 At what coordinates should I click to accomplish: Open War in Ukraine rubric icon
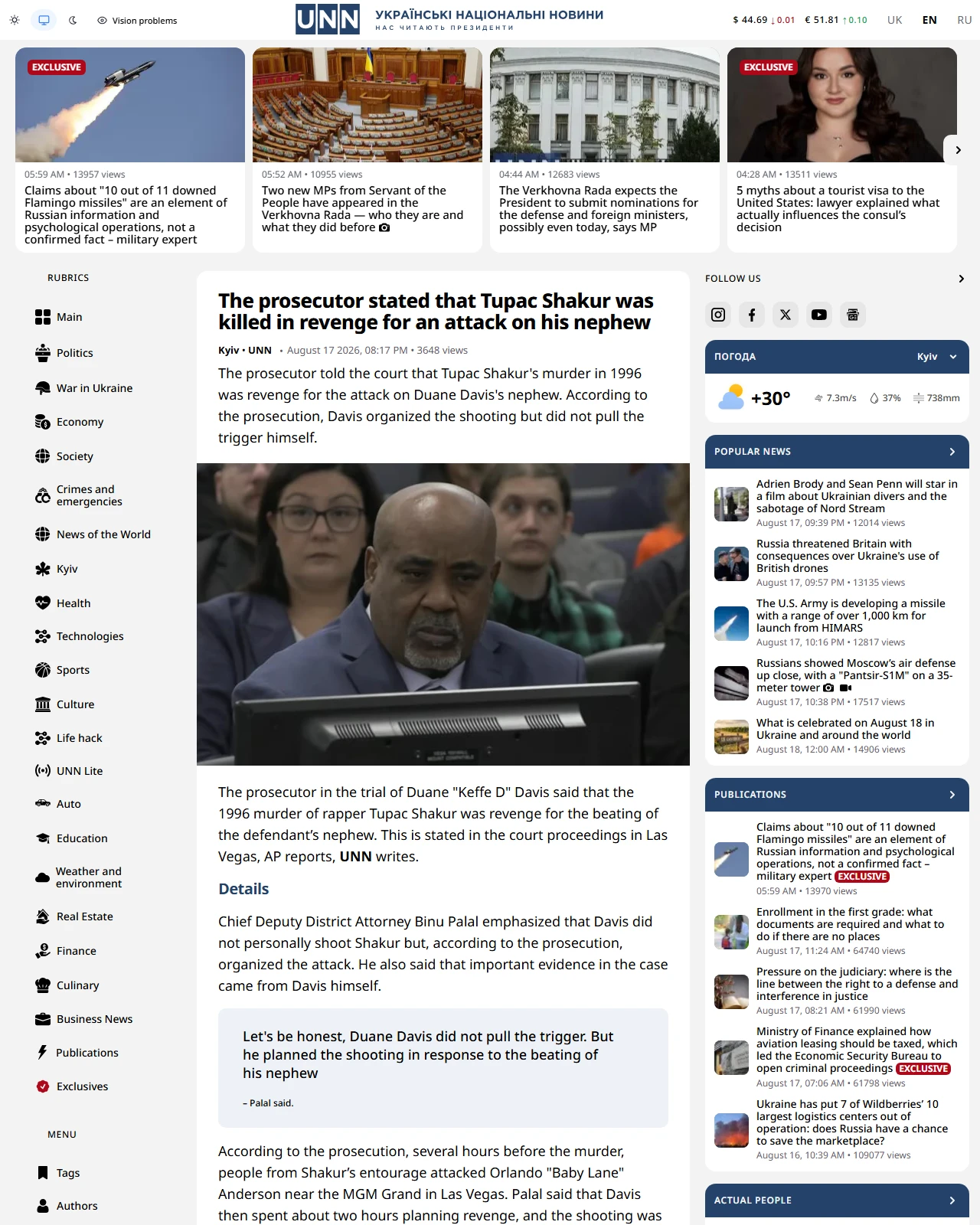coord(43,388)
